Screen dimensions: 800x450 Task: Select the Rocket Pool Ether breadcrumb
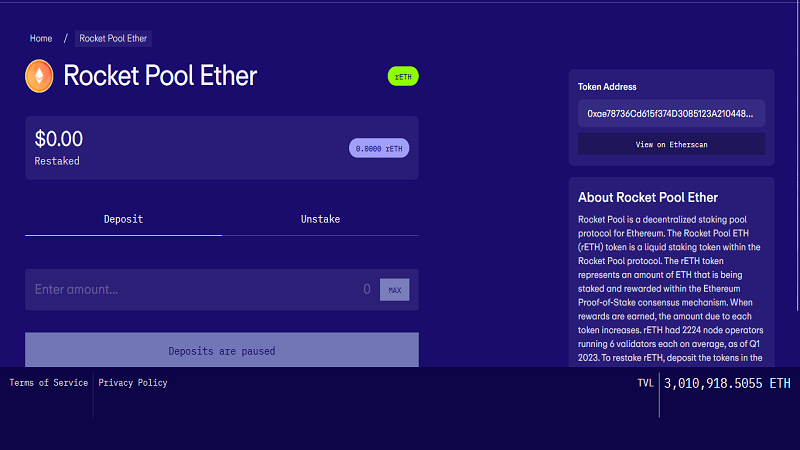[x=113, y=38]
